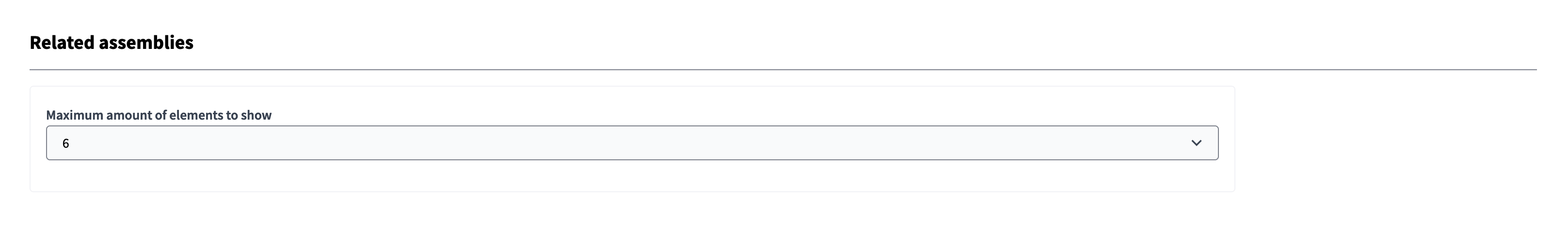
Task: Click the empty card area below the dropdown
Action: point(632,176)
